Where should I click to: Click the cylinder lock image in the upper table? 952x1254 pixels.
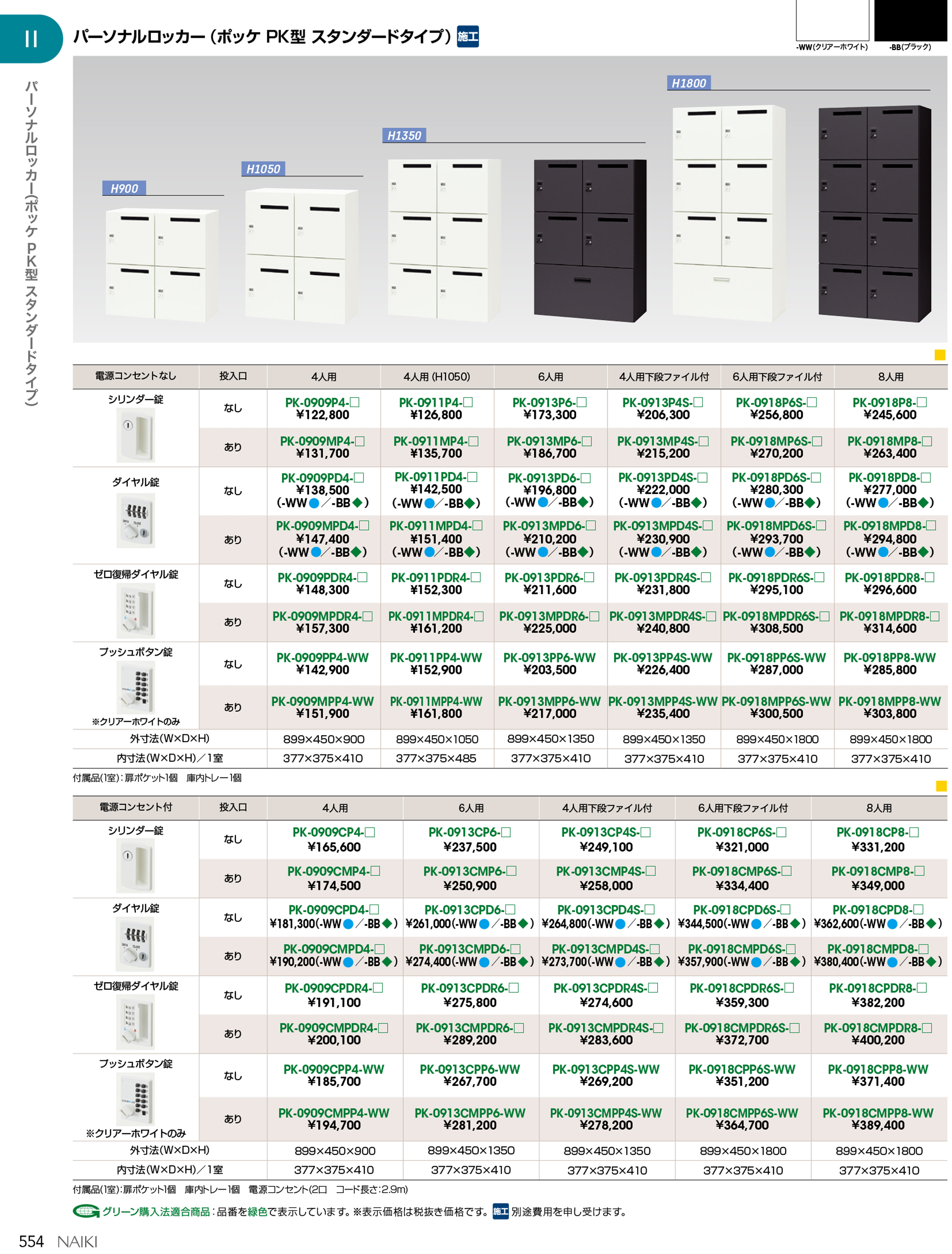click(x=136, y=435)
